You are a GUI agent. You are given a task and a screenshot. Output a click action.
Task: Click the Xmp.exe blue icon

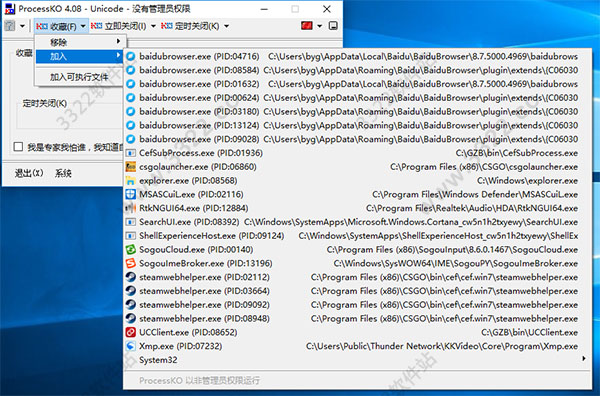131,346
